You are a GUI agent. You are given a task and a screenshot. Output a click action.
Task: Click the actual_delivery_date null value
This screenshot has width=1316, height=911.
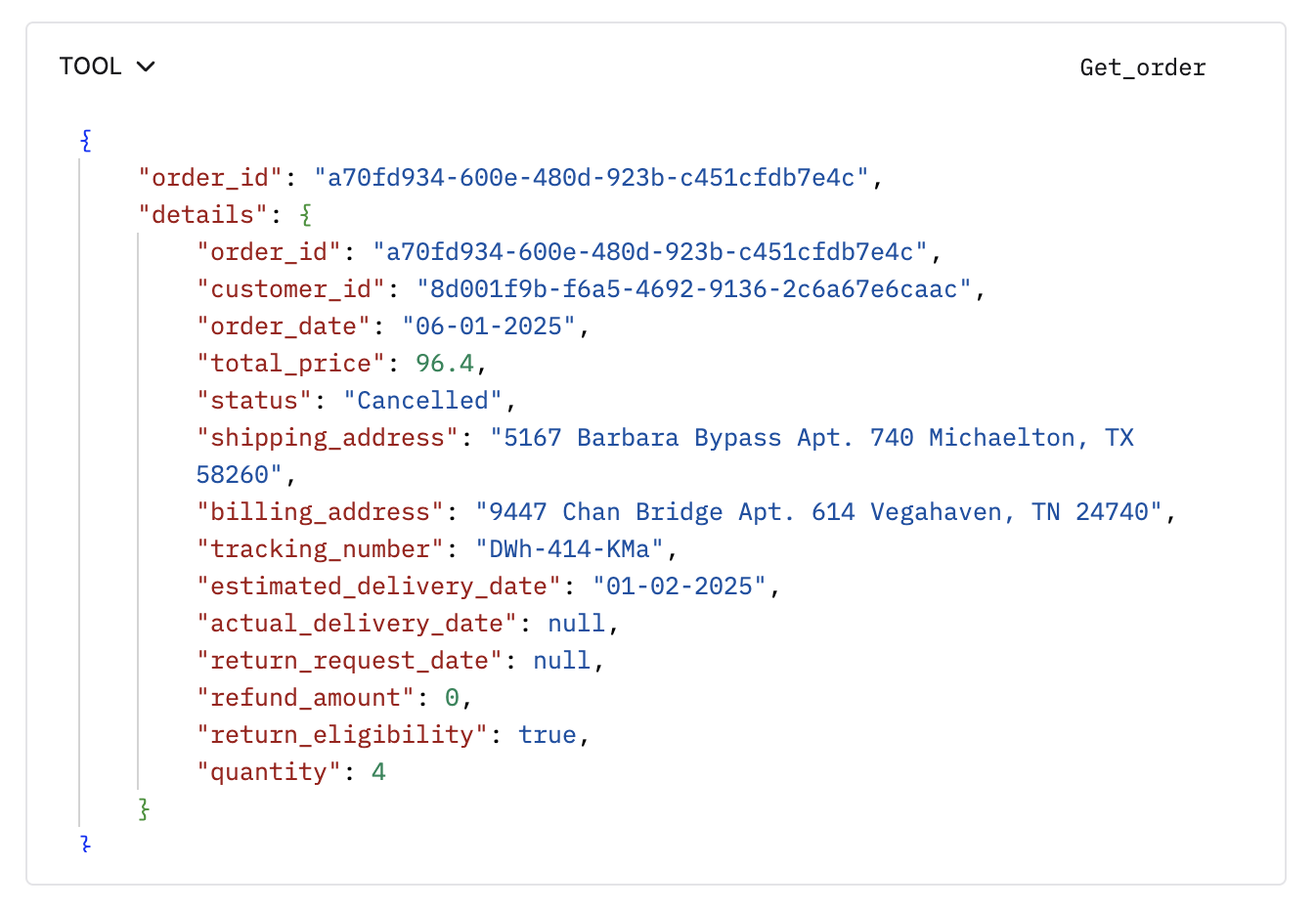[577, 624]
